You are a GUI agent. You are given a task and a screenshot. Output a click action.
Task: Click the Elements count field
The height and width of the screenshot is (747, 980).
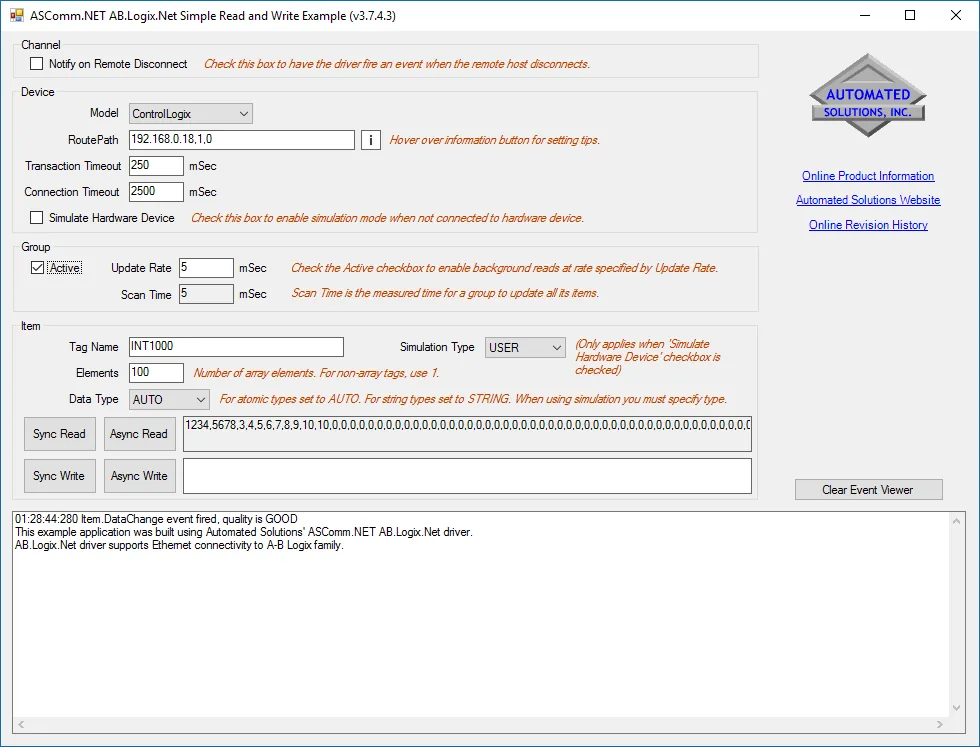(156, 373)
